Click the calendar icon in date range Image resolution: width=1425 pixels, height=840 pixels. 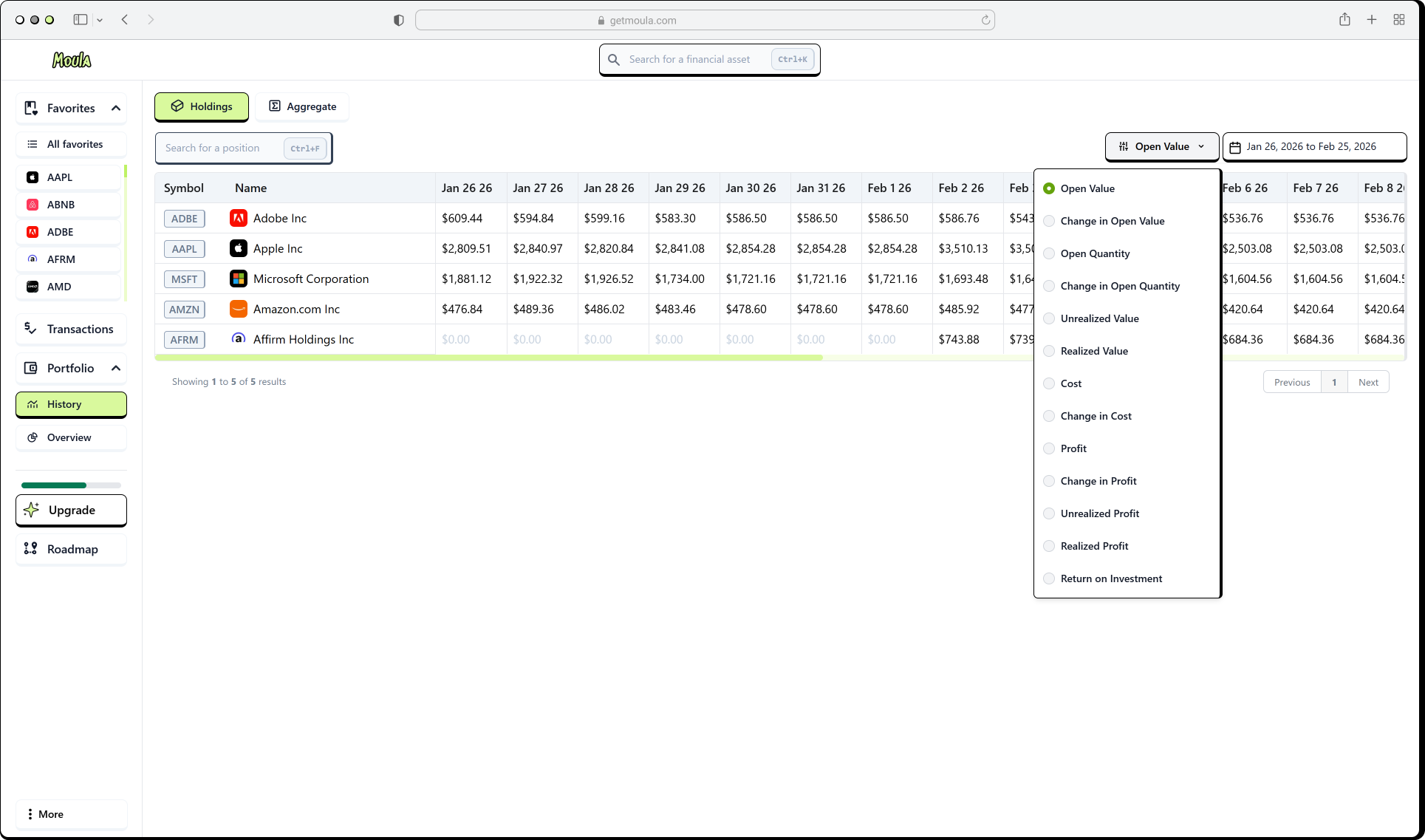coord(1235,147)
